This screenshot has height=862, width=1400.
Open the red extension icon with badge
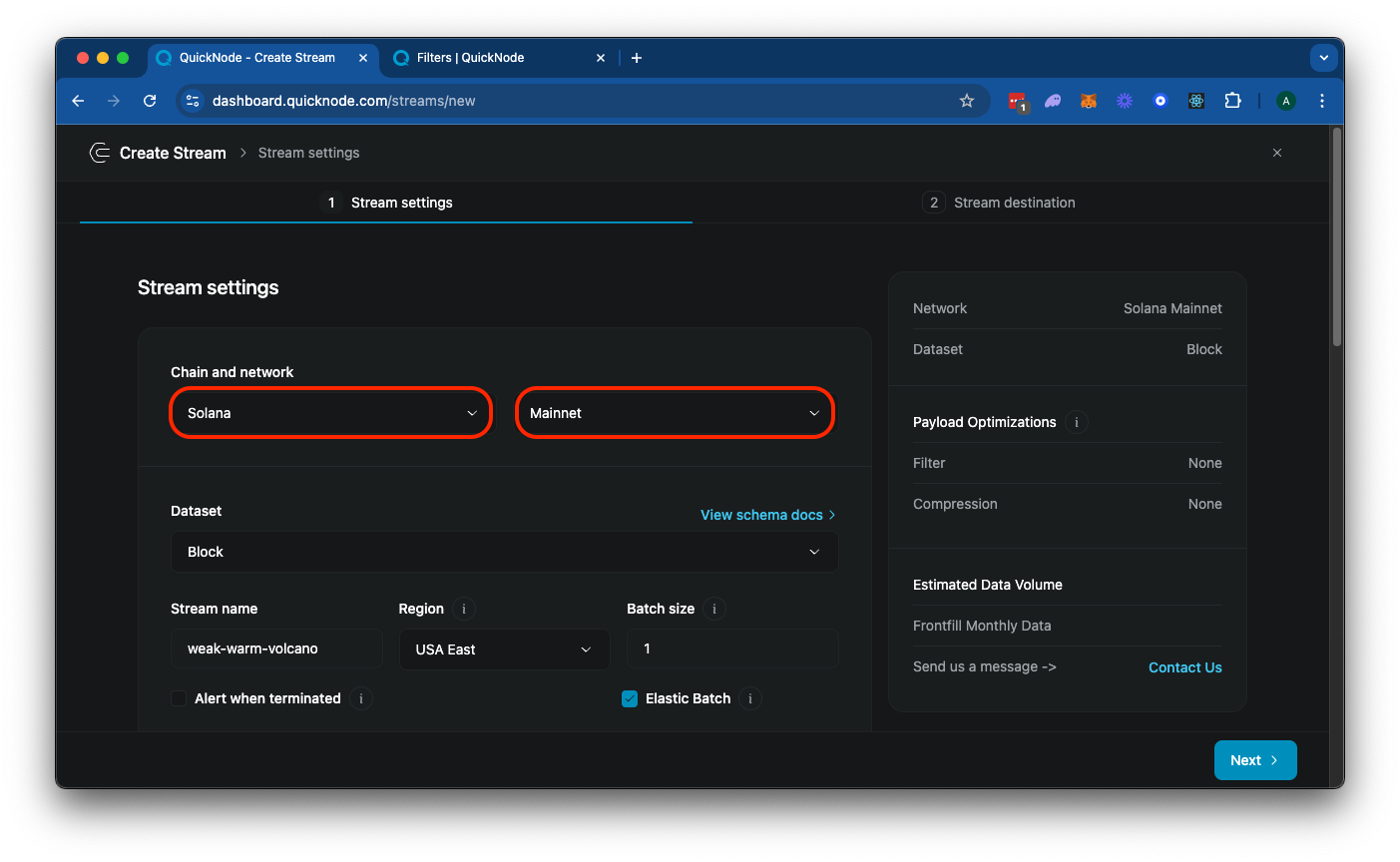point(1017,101)
